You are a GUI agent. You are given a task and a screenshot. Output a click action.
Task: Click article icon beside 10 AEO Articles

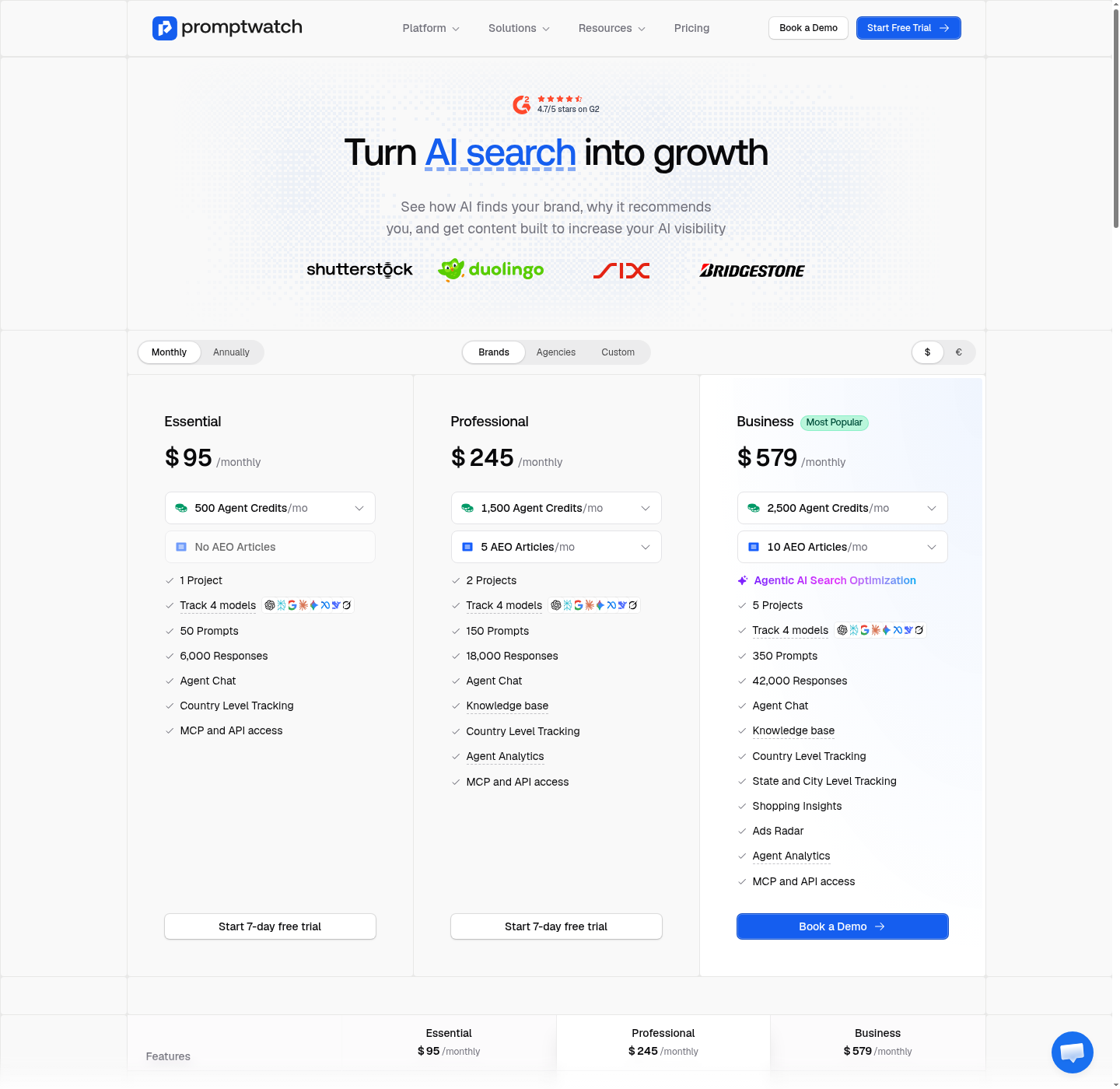coord(754,547)
